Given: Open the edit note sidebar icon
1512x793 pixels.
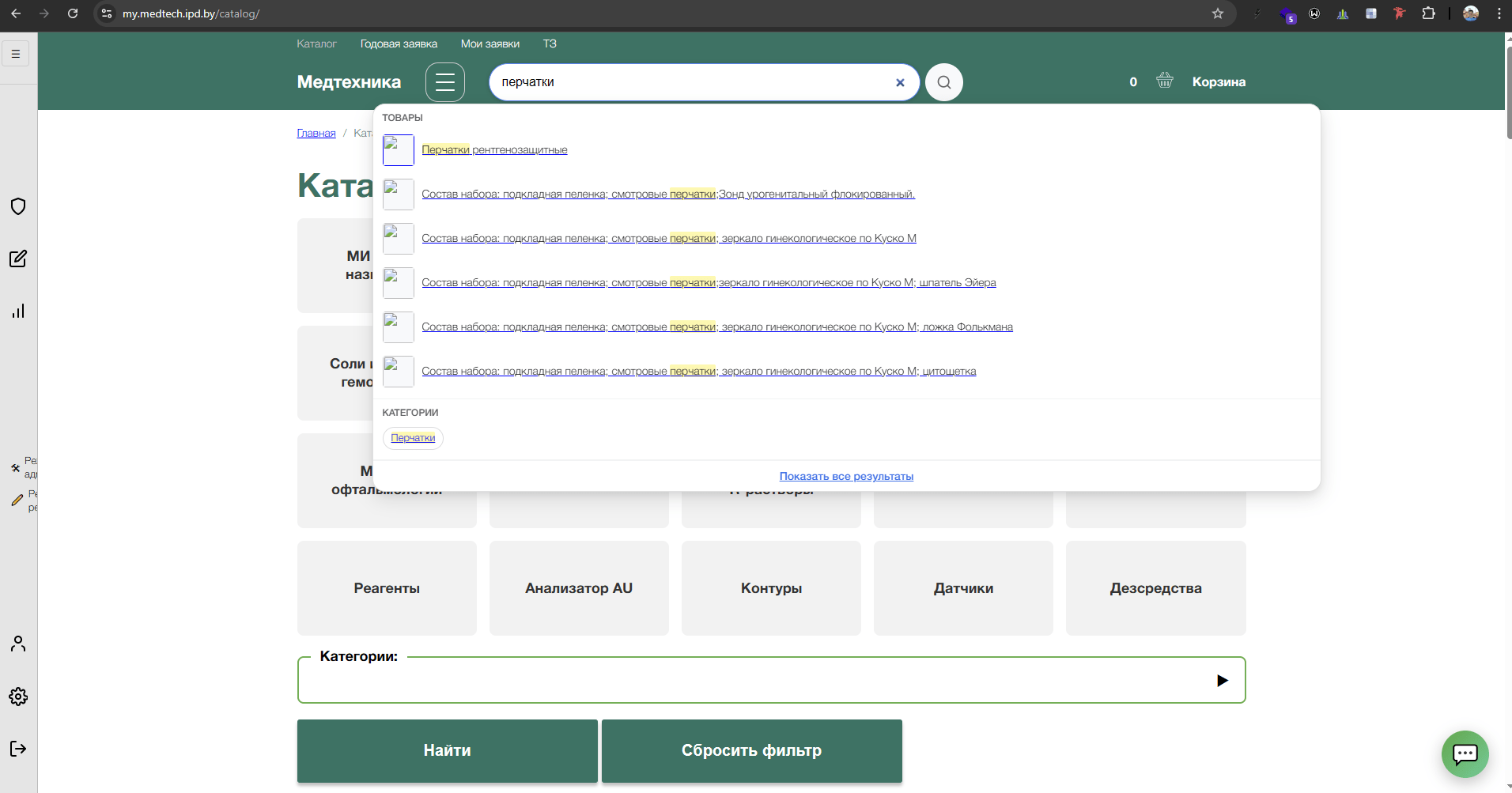Looking at the screenshot, I should tap(18, 259).
